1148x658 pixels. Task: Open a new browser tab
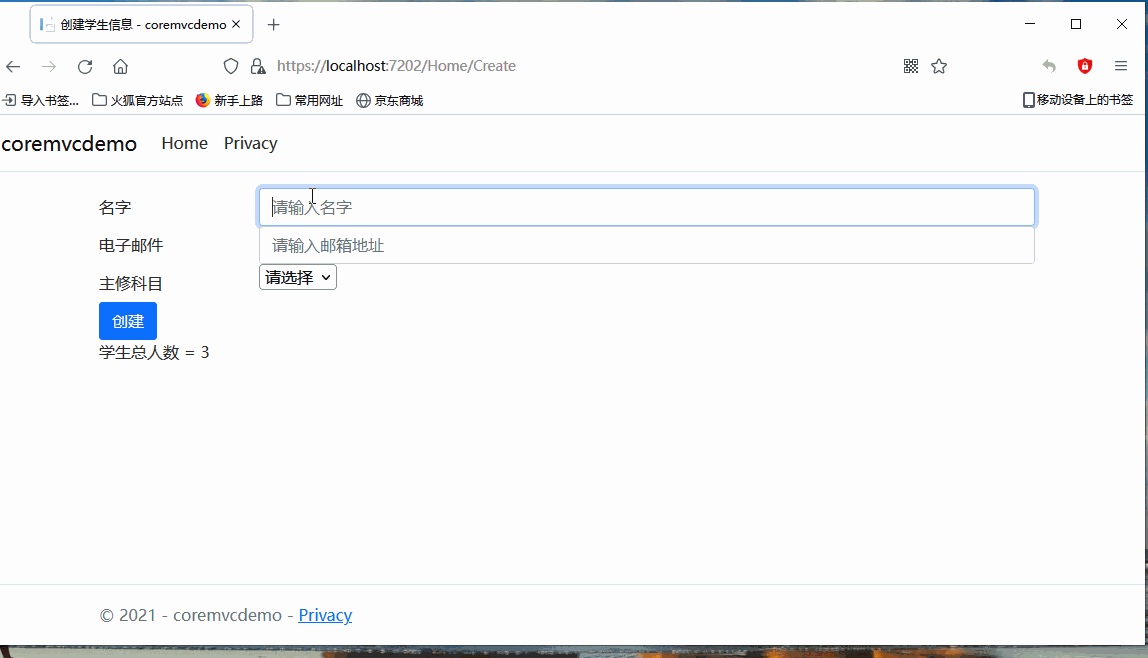point(274,24)
